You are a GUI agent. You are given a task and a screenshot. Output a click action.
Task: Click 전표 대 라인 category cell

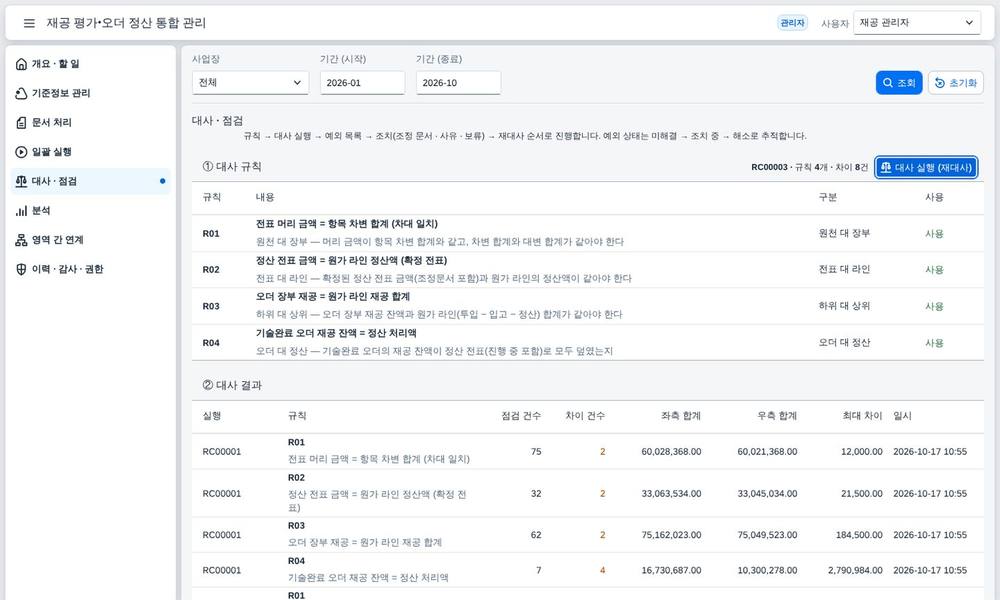click(844, 269)
